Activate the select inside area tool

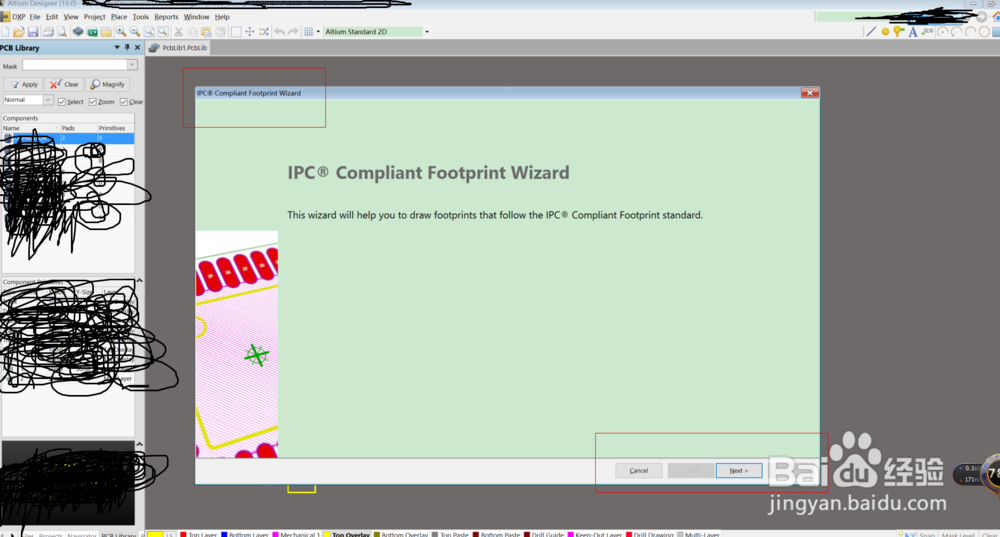[236, 32]
